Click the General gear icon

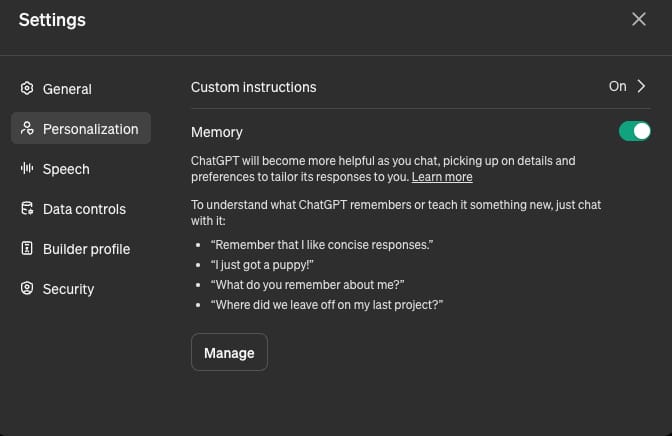pyautogui.click(x=27, y=89)
